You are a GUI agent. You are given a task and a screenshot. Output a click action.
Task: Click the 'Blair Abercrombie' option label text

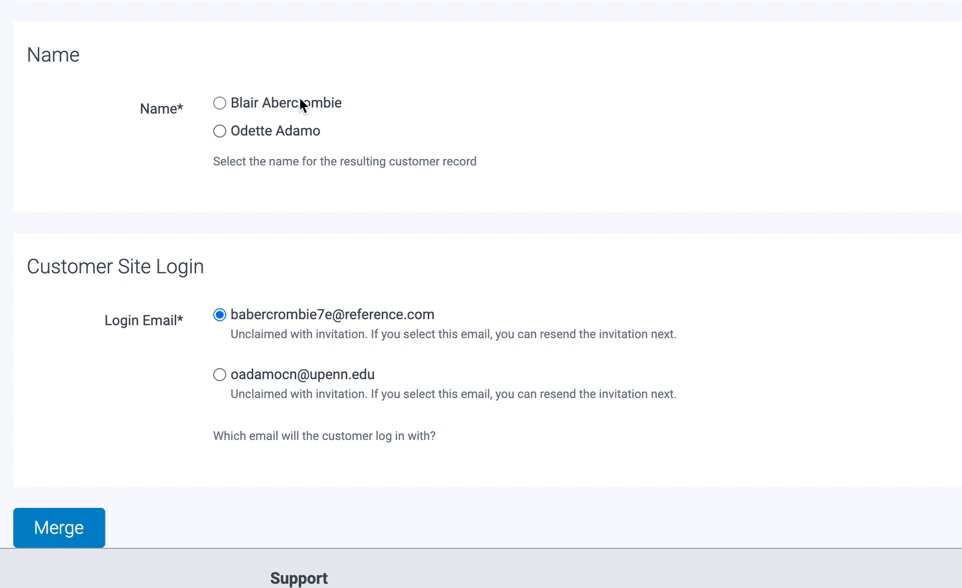click(286, 103)
